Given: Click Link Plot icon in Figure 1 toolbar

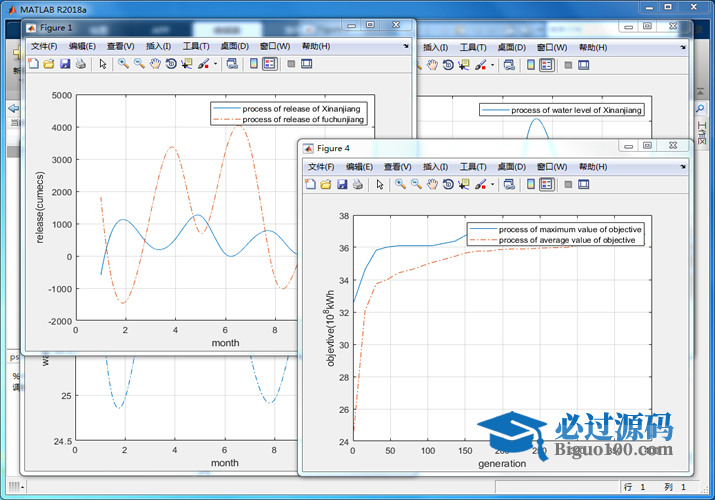Looking at the screenshot, I should pos(232,64).
